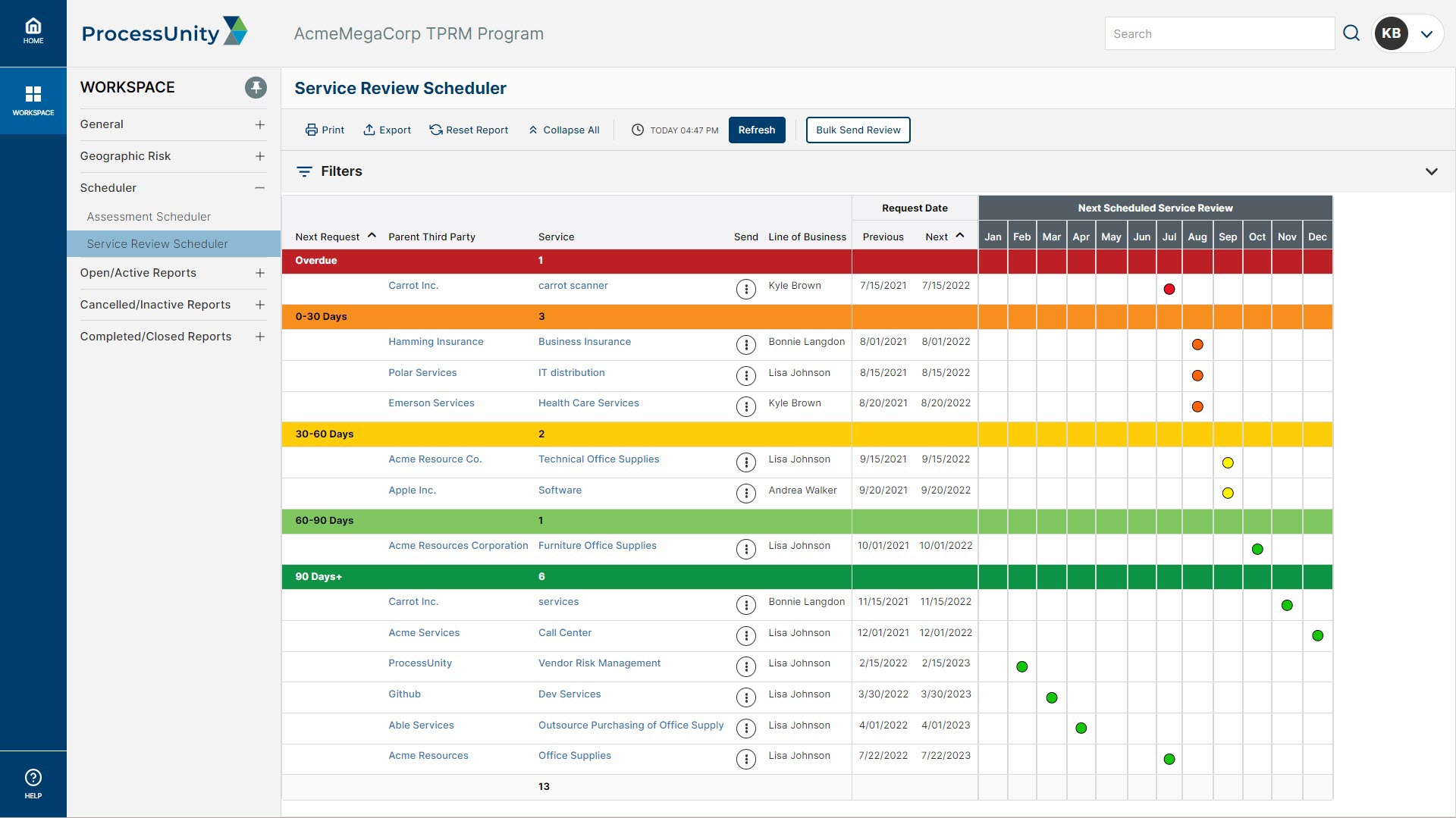Click the green December marker for Acme Services
1456x818 pixels.
1317,636
